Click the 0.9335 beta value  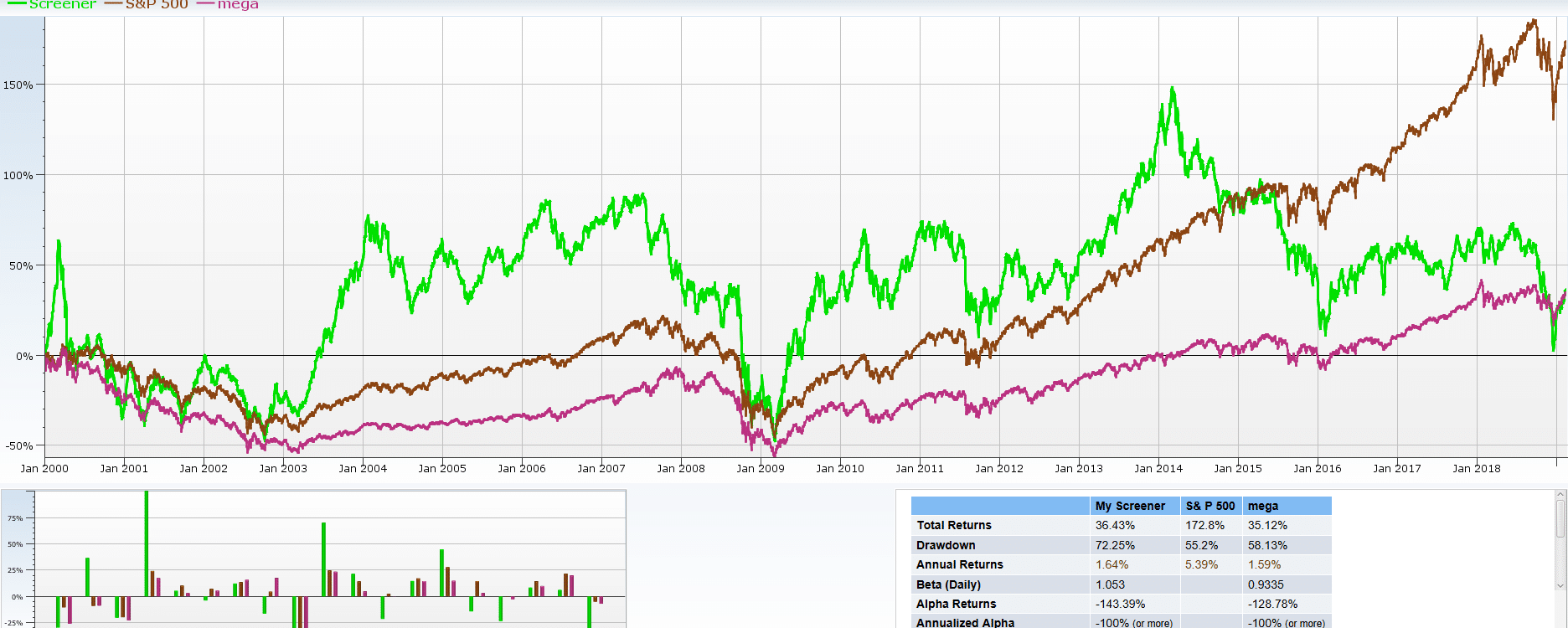click(x=1266, y=584)
